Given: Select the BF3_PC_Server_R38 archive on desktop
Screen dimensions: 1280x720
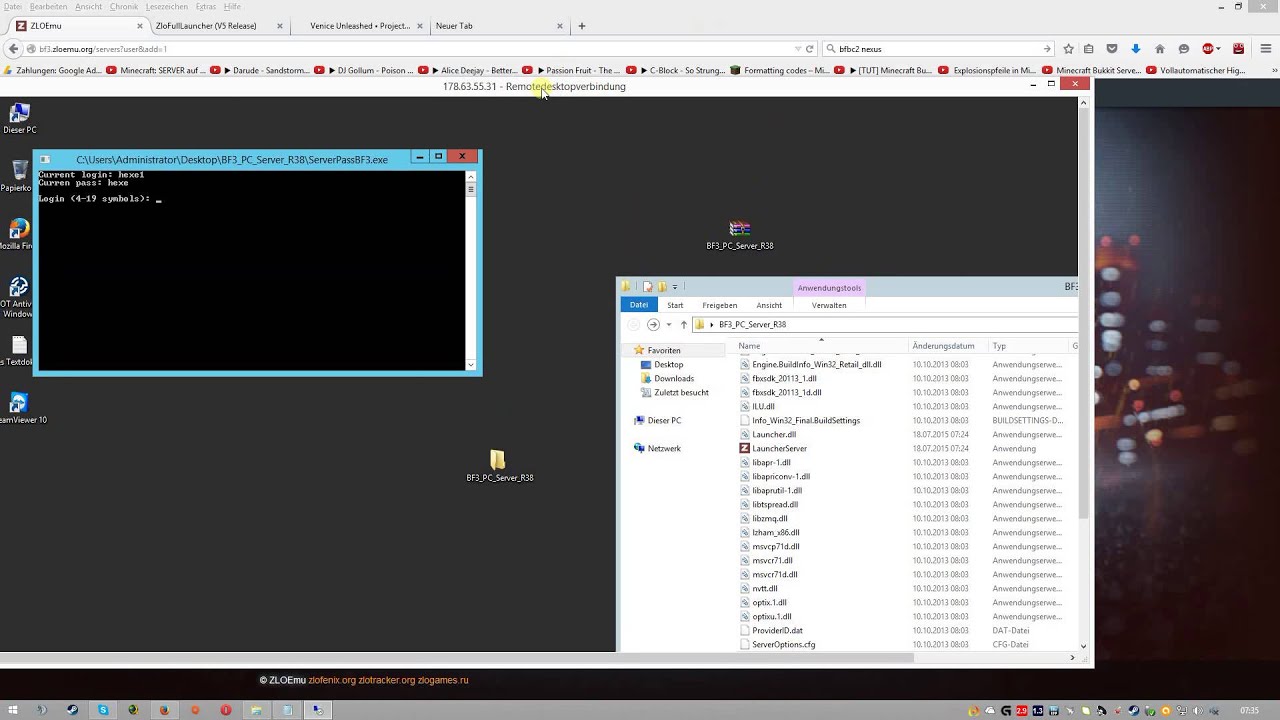Looking at the screenshot, I should [740, 235].
